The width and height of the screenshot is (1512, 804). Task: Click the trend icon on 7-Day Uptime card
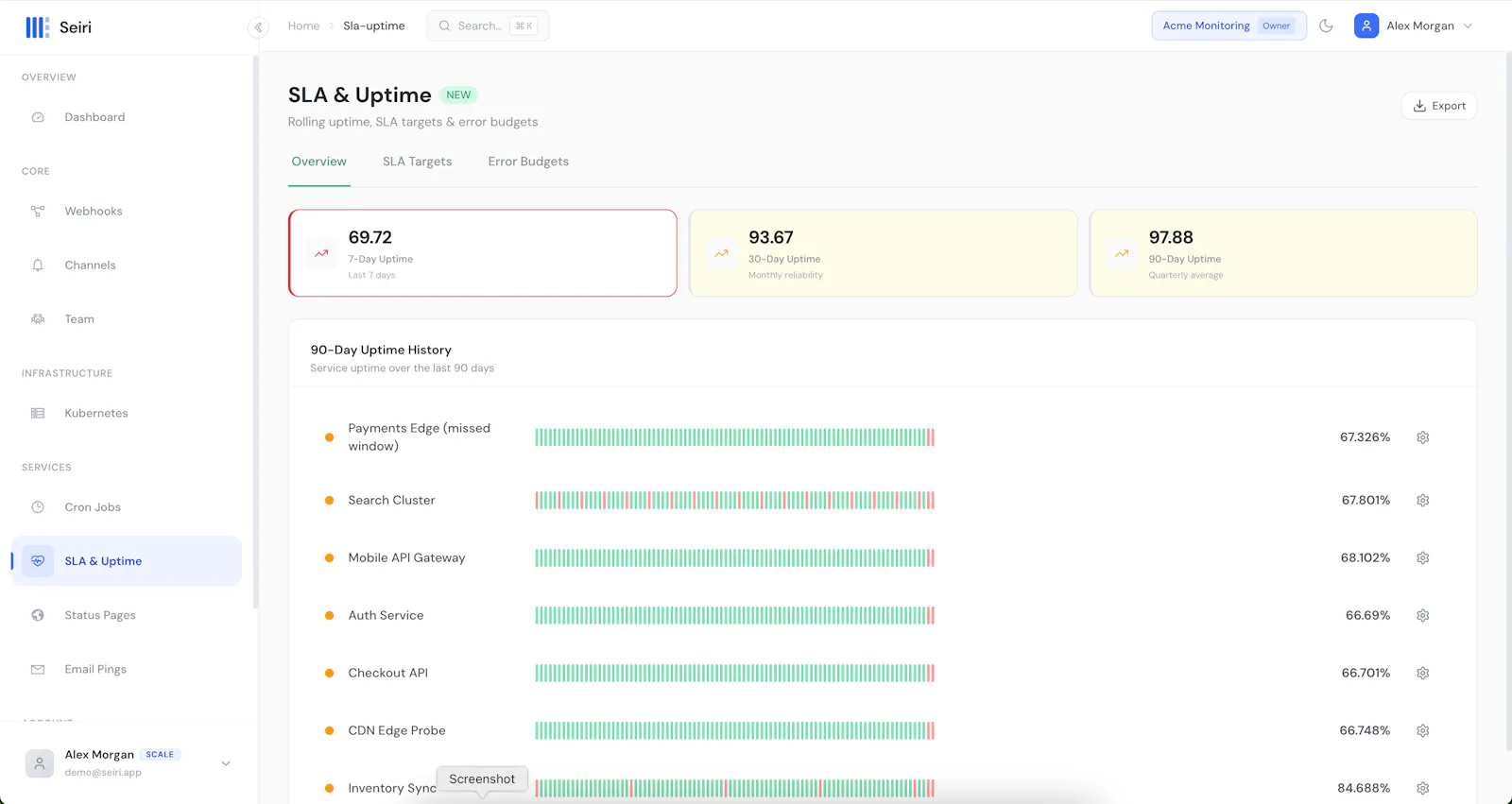(x=321, y=253)
